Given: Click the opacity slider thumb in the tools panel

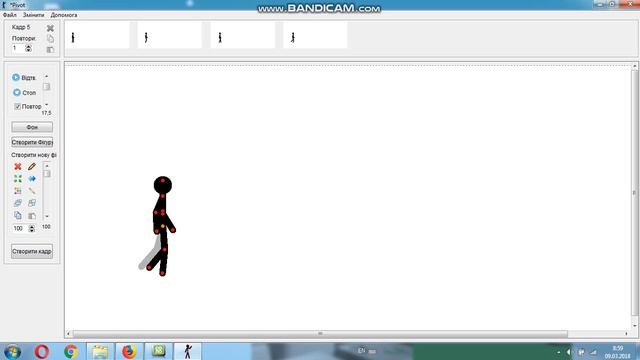Looking at the screenshot, I should (x=47, y=173).
